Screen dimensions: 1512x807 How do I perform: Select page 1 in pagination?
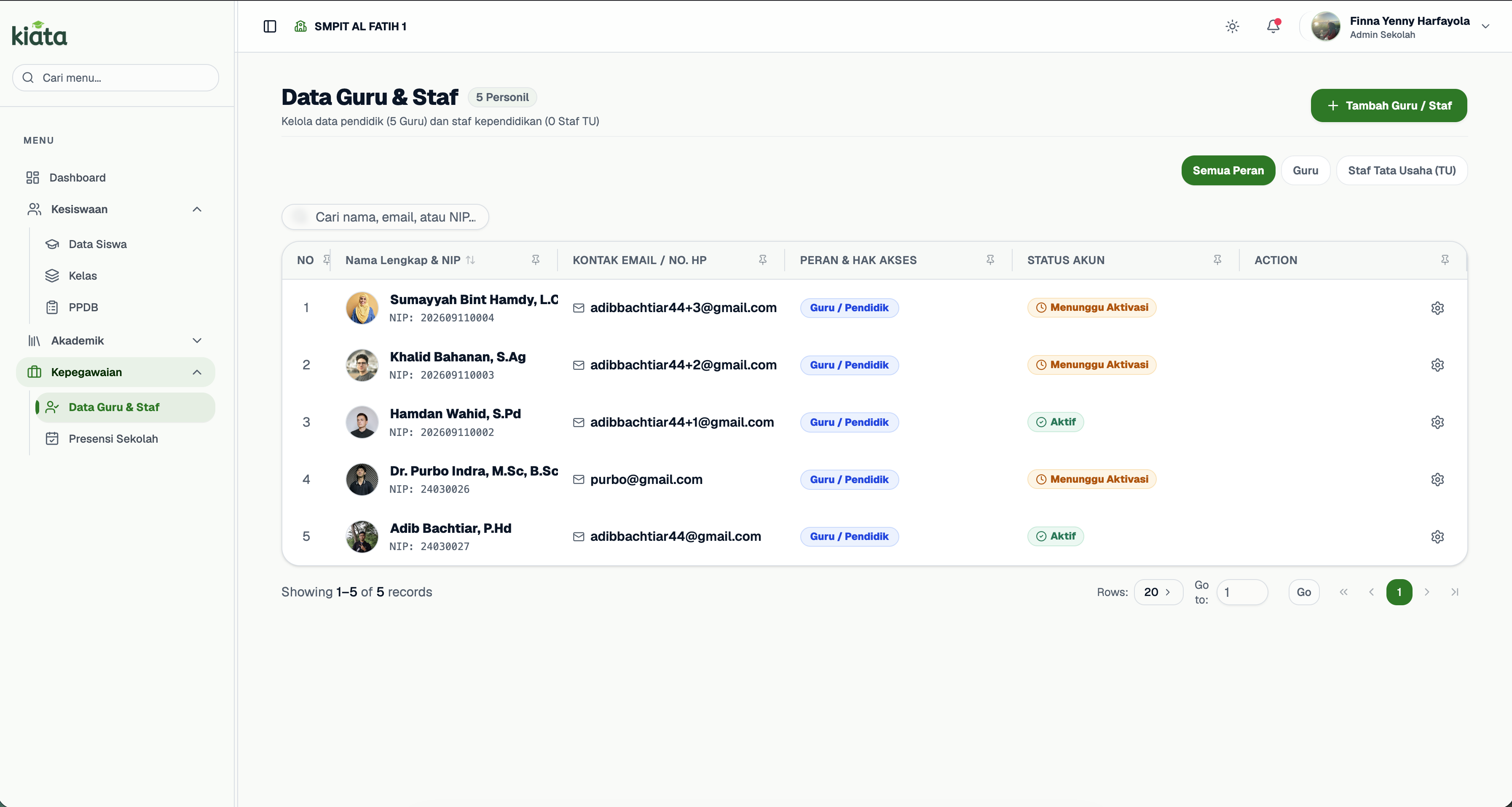coord(1399,592)
